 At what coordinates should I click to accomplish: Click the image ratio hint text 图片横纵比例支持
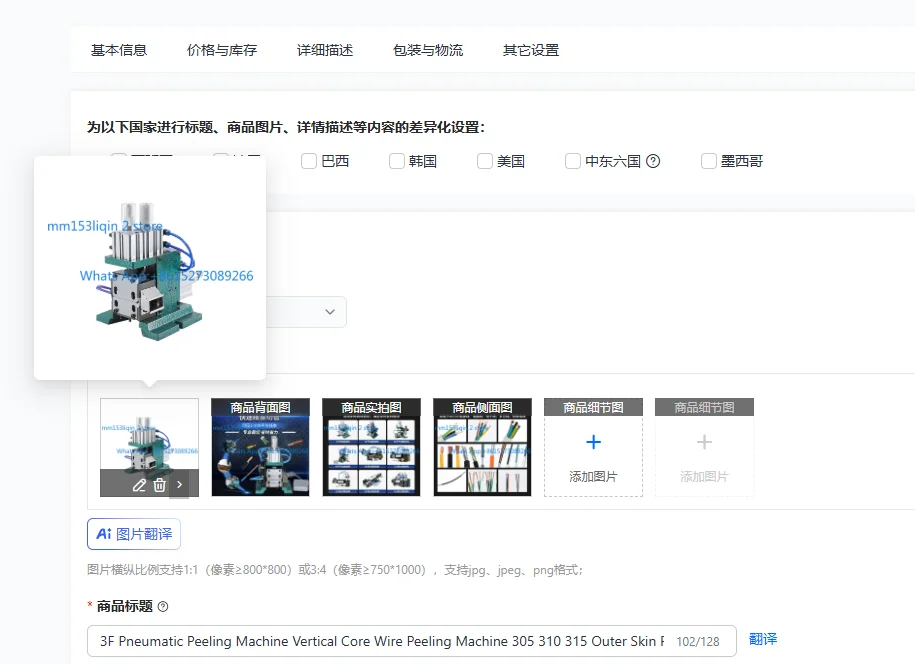coord(335,570)
